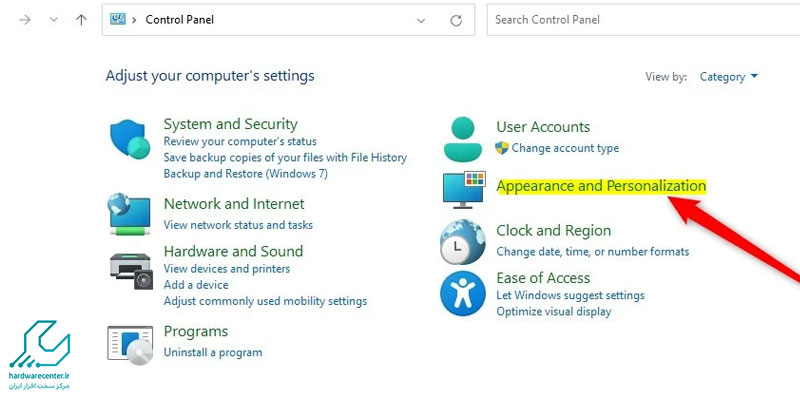Image resolution: width=800 pixels, height=400 pixels.
Task: Click the breadcrumb chevron before Control Panel
Action: (135, 20)
